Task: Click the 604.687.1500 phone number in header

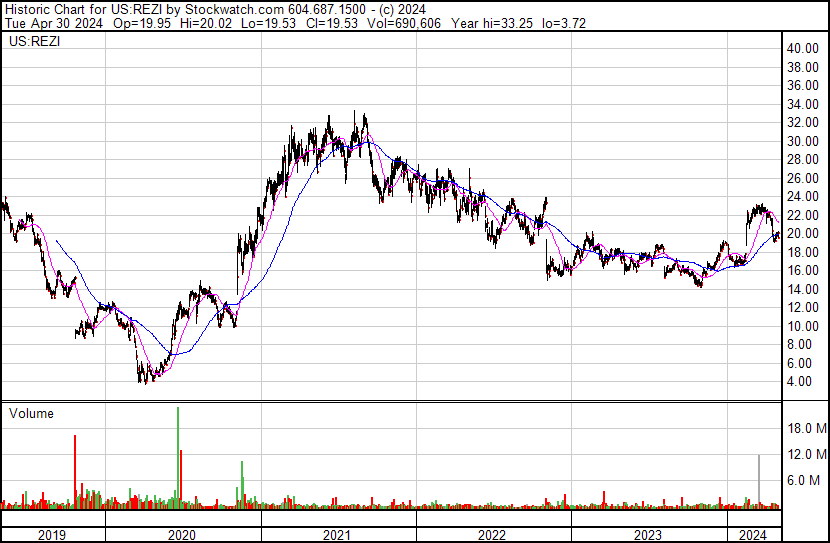Action: pos(327,10)
